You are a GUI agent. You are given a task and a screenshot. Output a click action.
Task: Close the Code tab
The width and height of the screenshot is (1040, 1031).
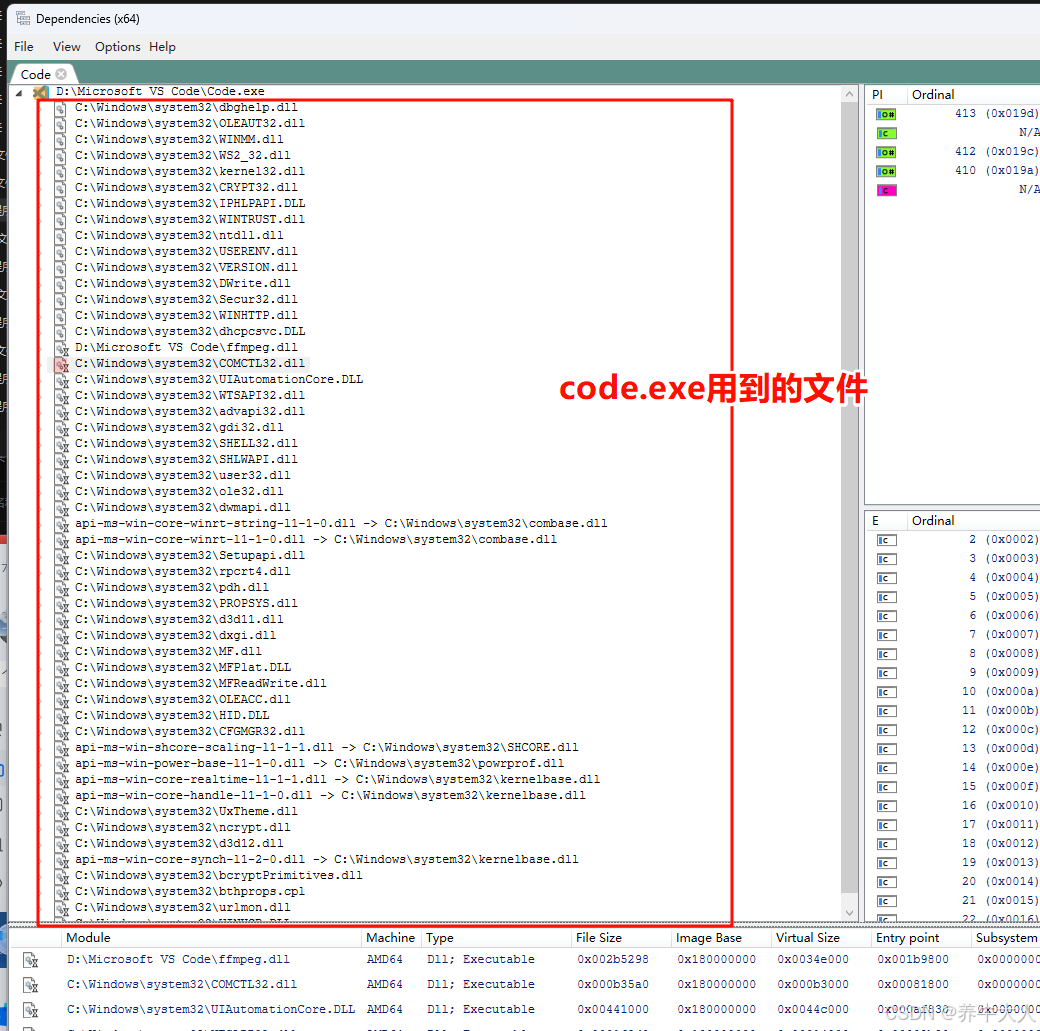[61, 74]
